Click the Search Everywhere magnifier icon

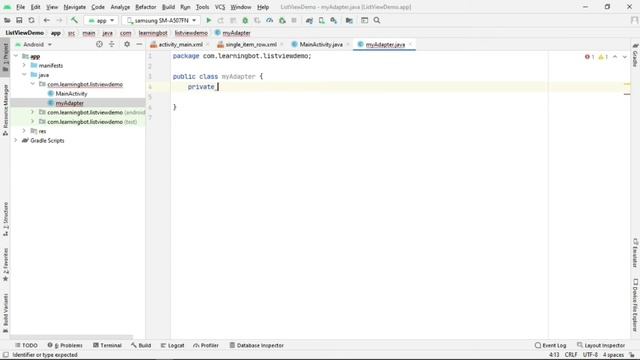377,20
